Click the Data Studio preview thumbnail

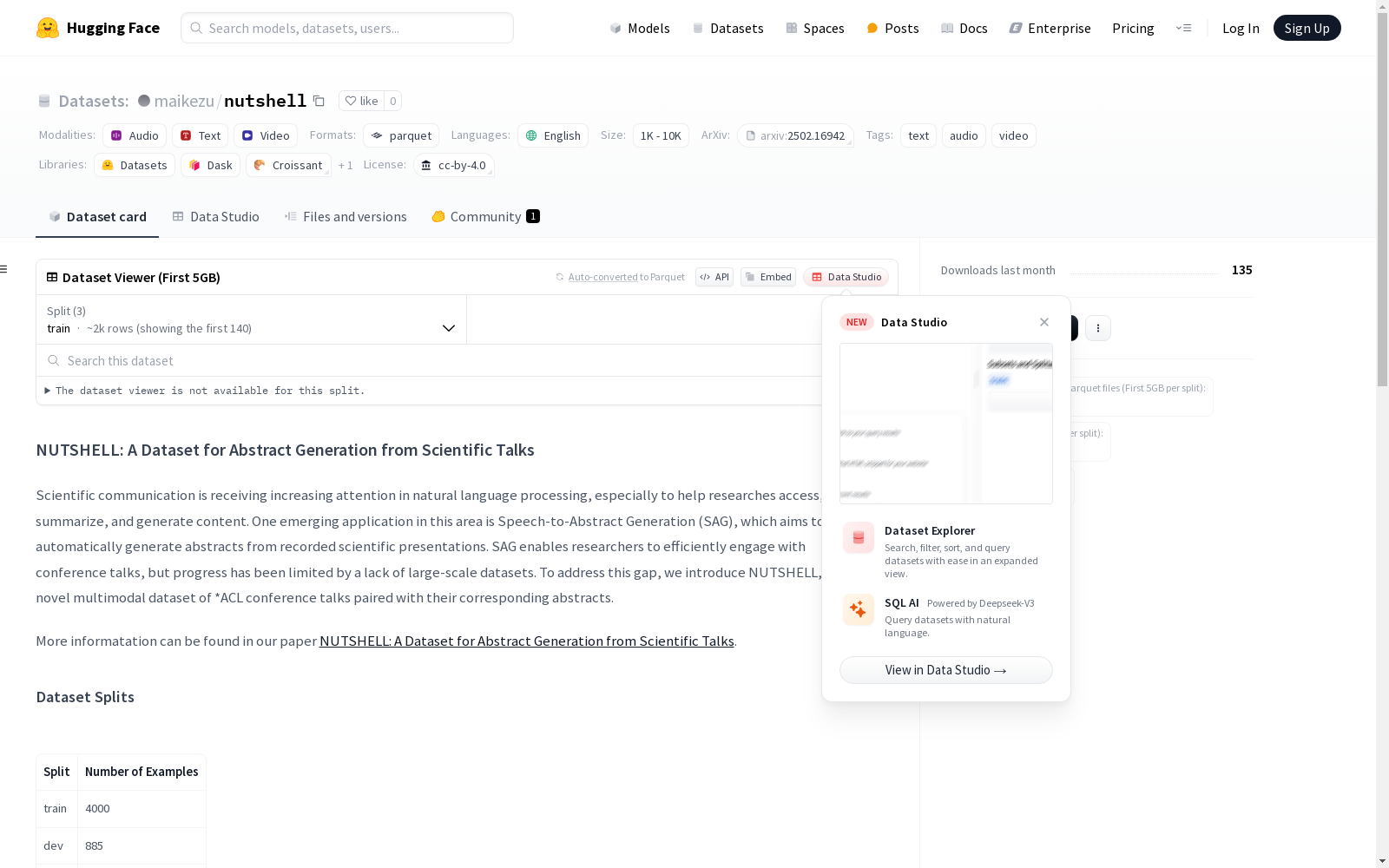[946, 424]
